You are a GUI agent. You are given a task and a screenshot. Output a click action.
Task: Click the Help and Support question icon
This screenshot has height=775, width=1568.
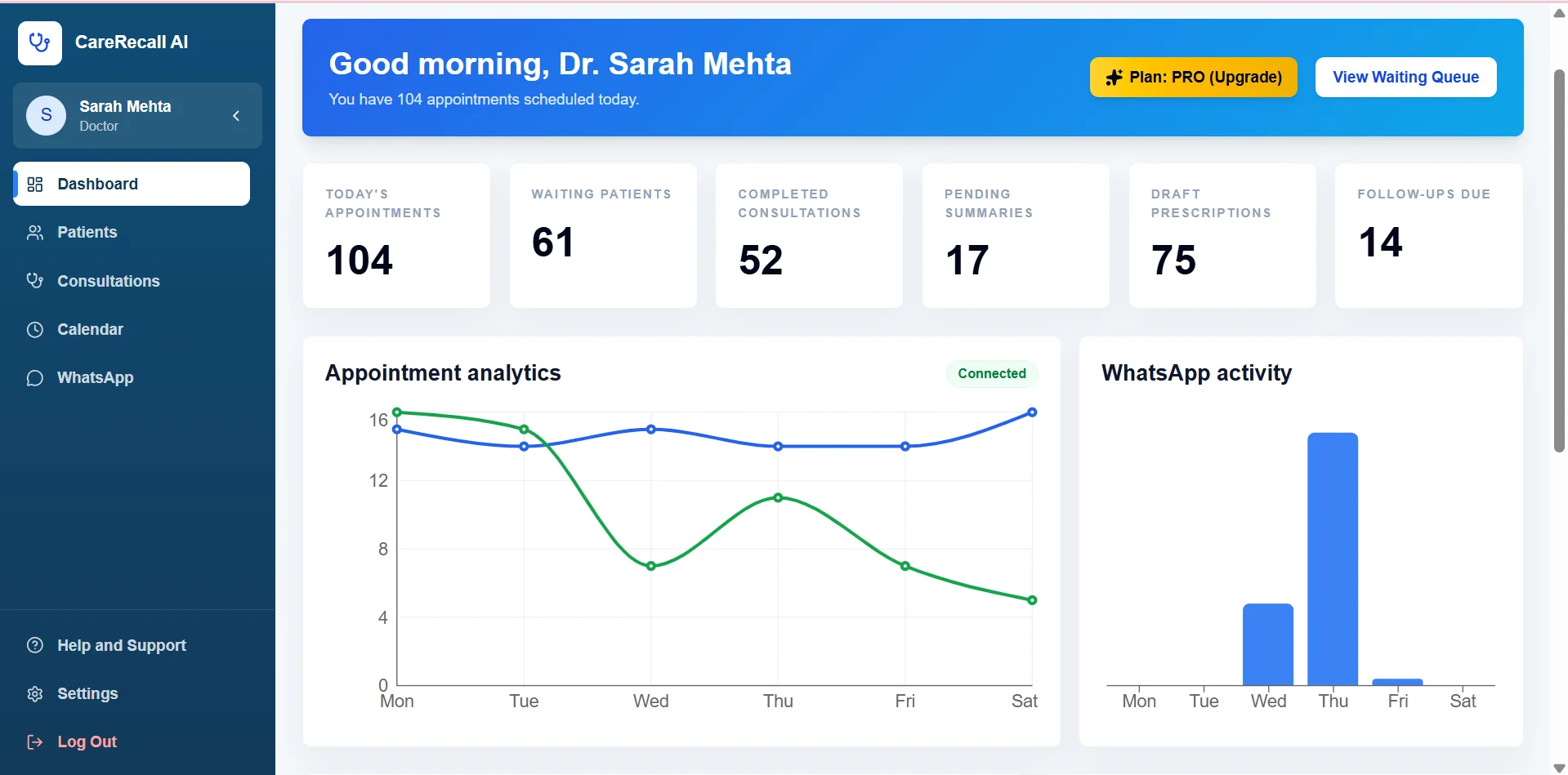click(35, 645)
